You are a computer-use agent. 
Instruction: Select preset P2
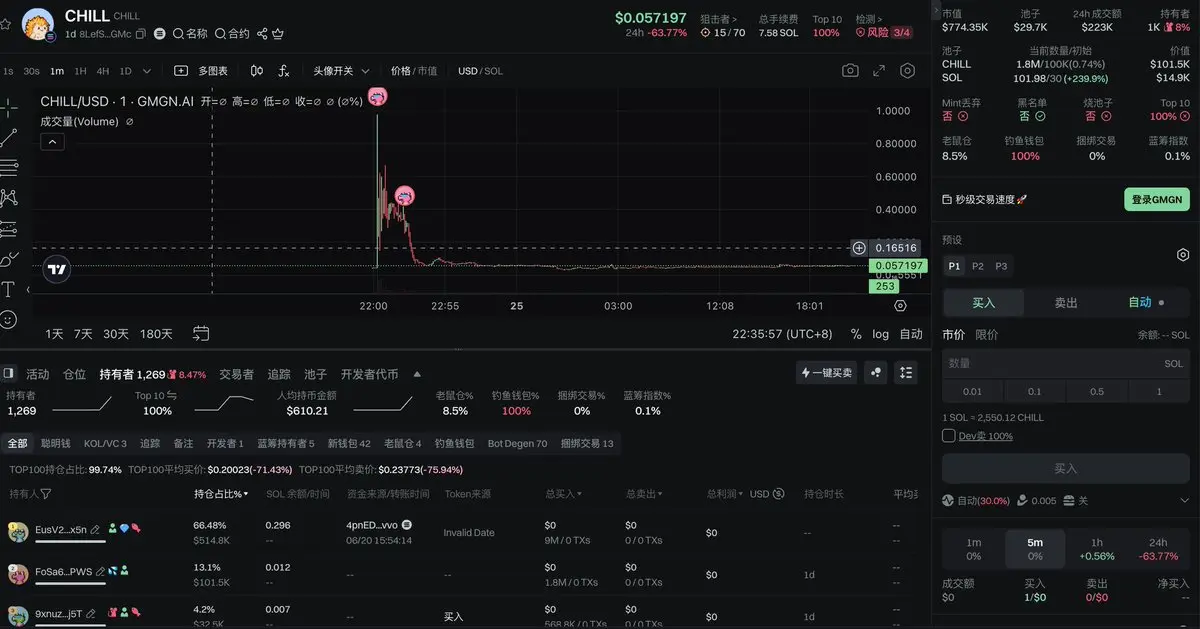(x=977, y=266)
